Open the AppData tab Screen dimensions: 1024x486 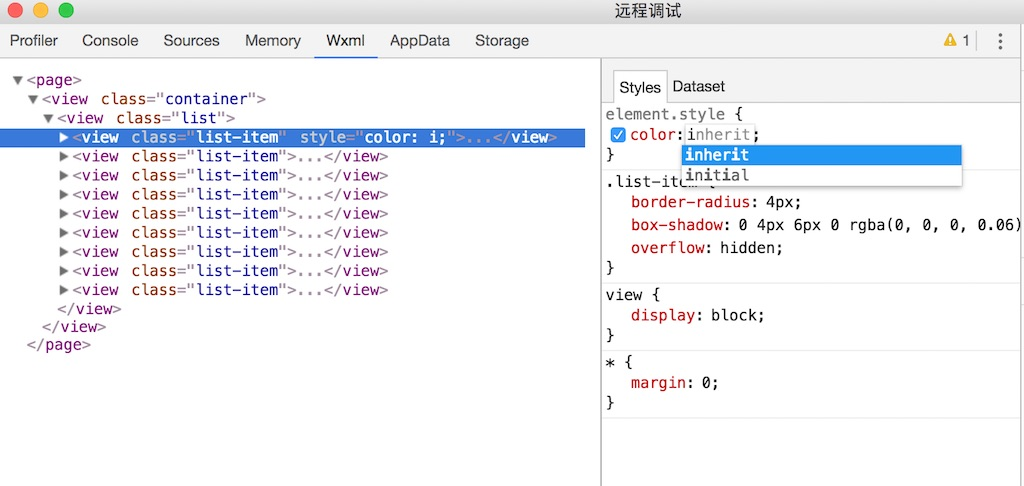[x=419, y=41]
